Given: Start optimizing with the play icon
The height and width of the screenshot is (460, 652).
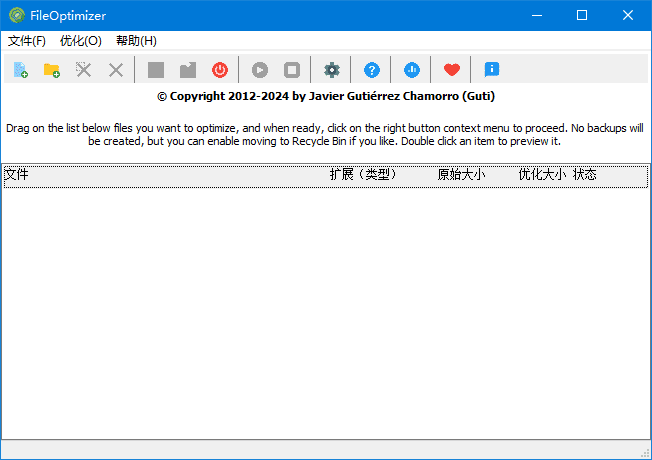Looking at the screenshot, I should 260,70.
